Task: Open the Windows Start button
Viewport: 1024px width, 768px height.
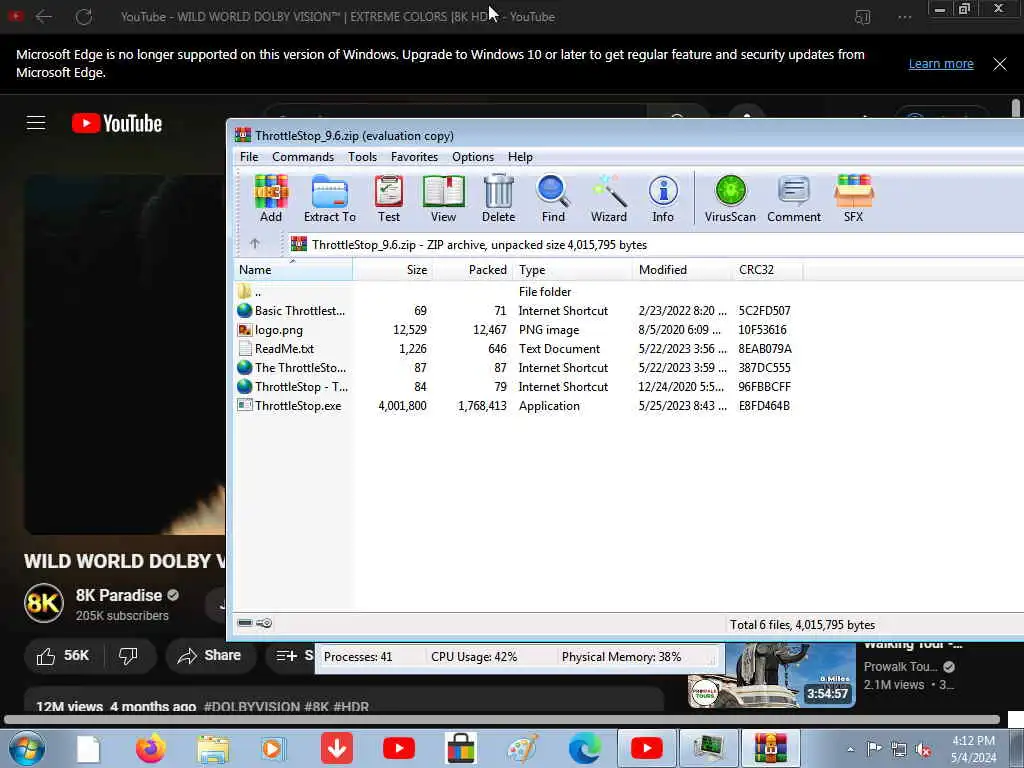Action: (x=27, y=748)
